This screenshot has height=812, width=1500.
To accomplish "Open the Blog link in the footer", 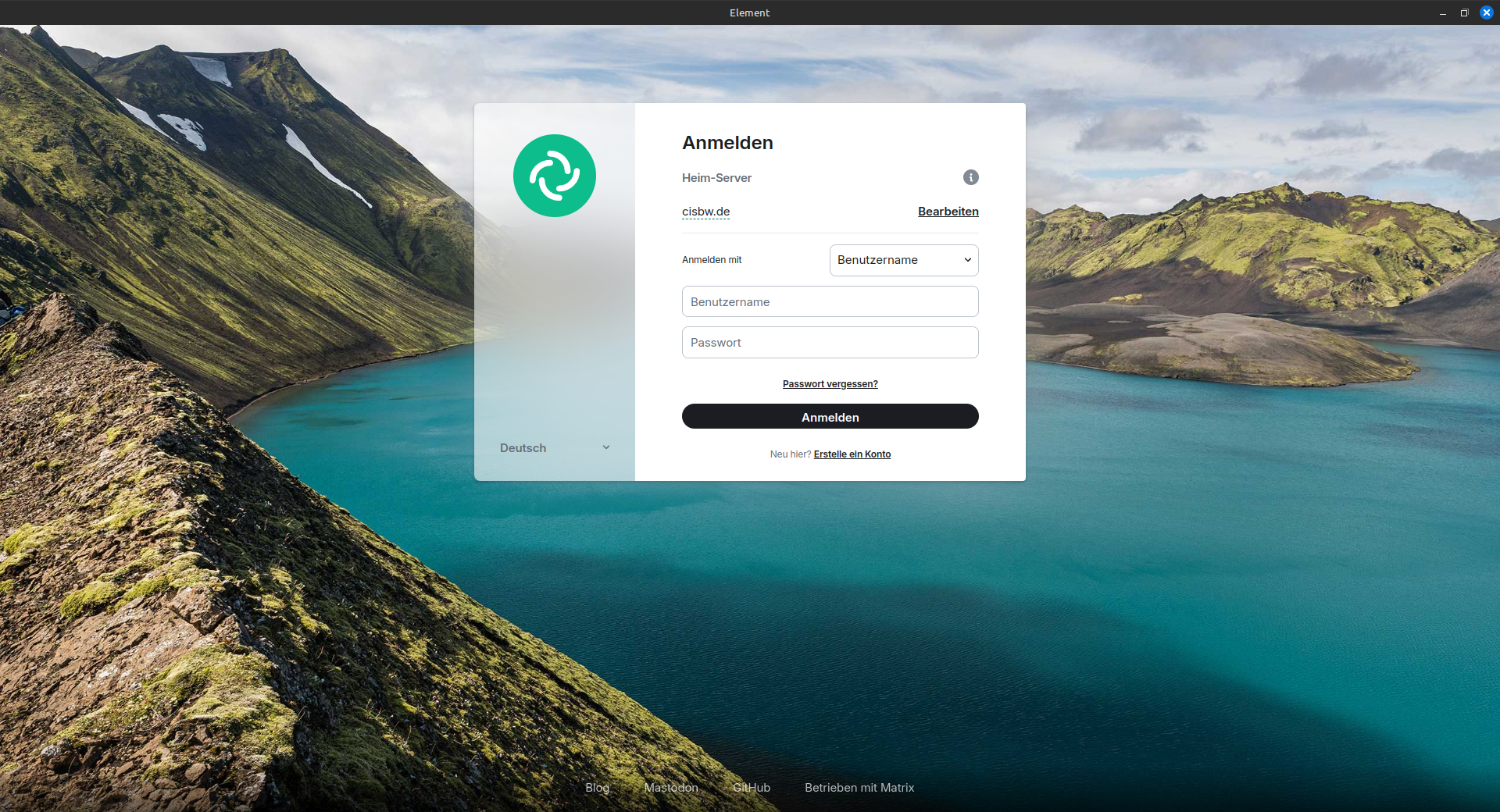I will pos(597,788).
